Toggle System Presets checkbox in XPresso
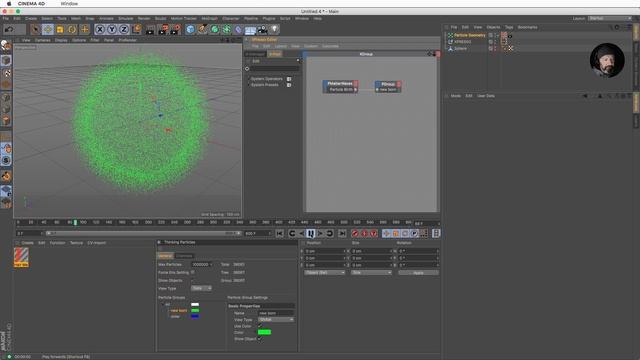This screenshot has width=640, height=360. (289, 85)
